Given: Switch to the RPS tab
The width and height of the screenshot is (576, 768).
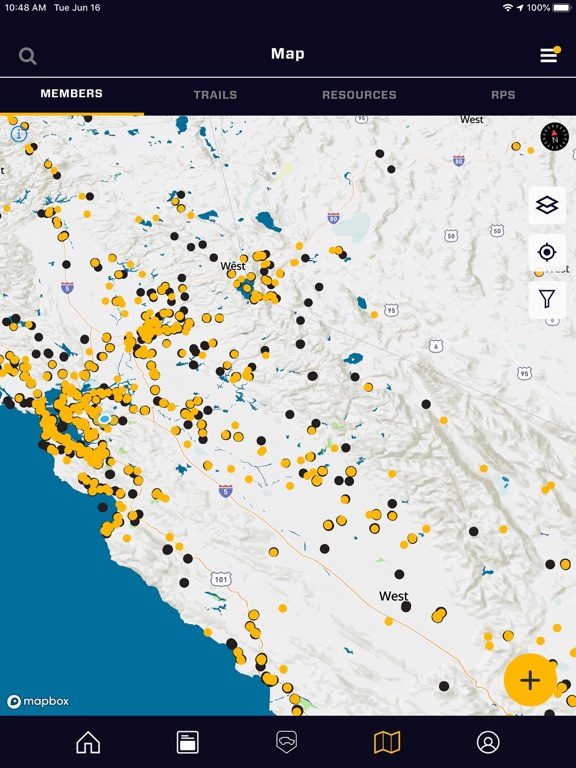Looking at the screenshot, I should (503, 95).
